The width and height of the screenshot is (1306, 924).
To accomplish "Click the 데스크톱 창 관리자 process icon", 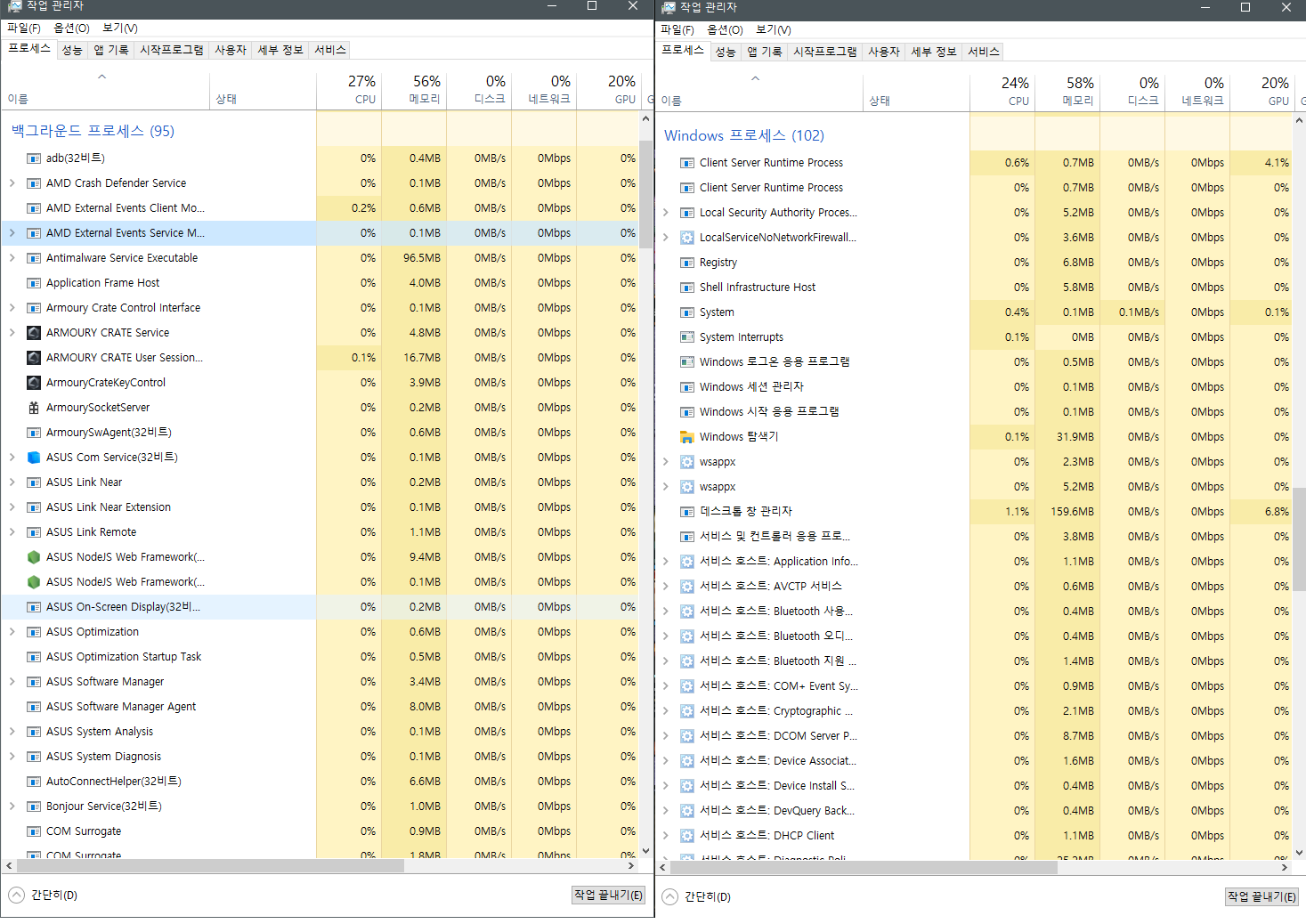I will coord(687,512).
